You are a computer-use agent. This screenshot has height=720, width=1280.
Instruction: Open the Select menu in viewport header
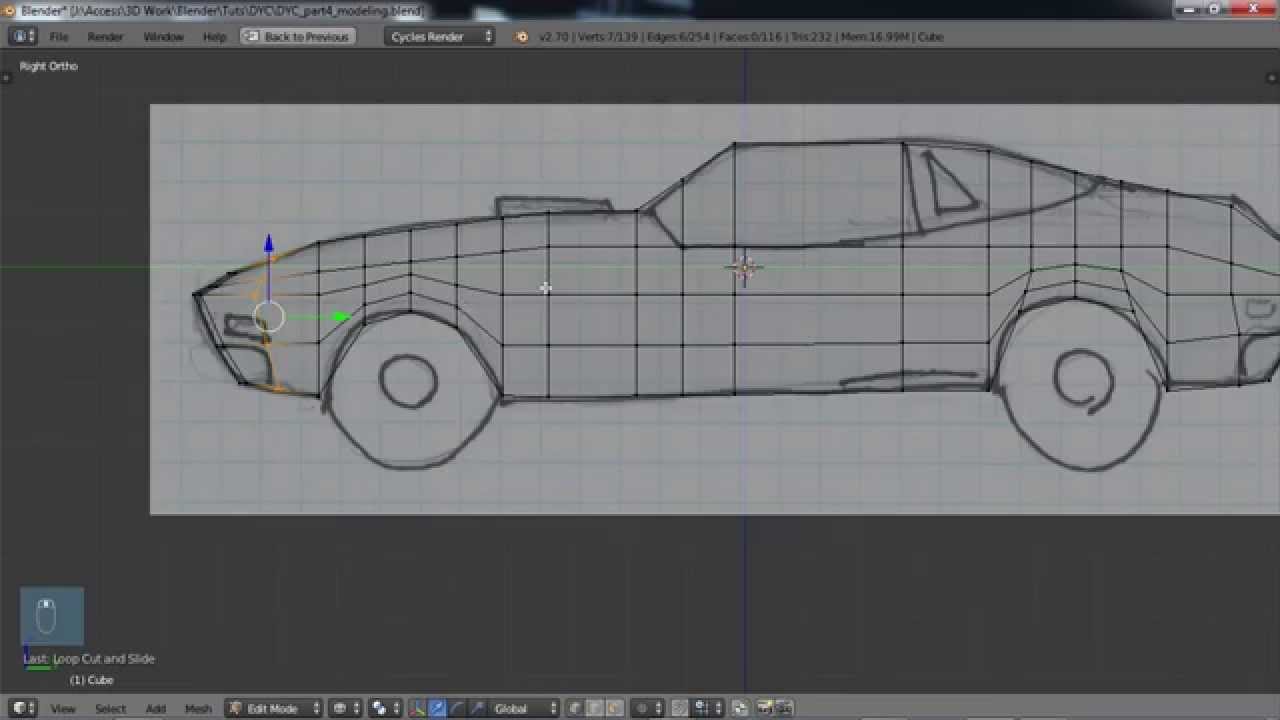coord(110,708)
